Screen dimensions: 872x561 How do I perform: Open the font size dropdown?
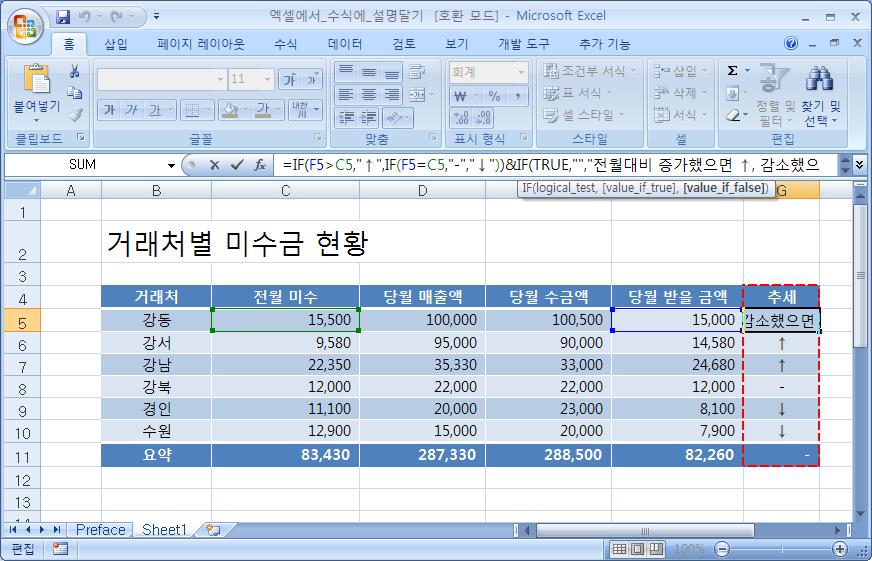[267, 80]
